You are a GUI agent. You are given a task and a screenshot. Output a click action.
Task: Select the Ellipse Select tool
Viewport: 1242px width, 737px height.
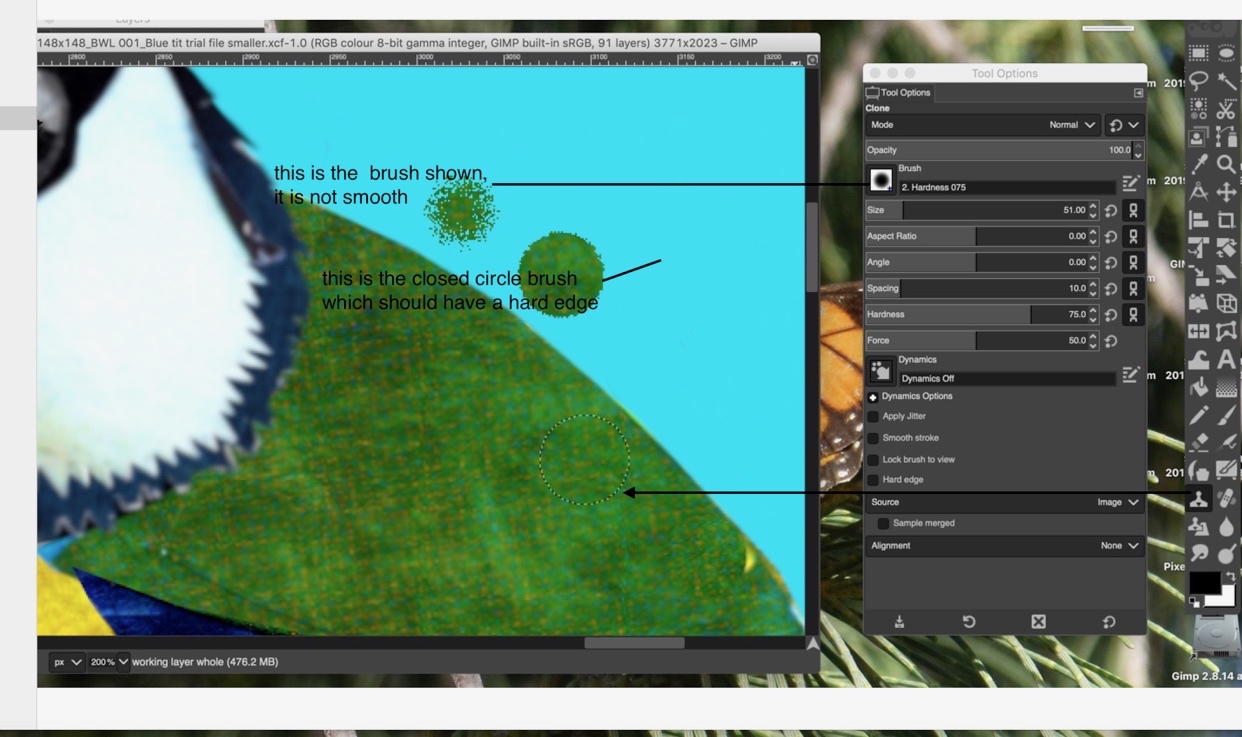[1226, 53]
